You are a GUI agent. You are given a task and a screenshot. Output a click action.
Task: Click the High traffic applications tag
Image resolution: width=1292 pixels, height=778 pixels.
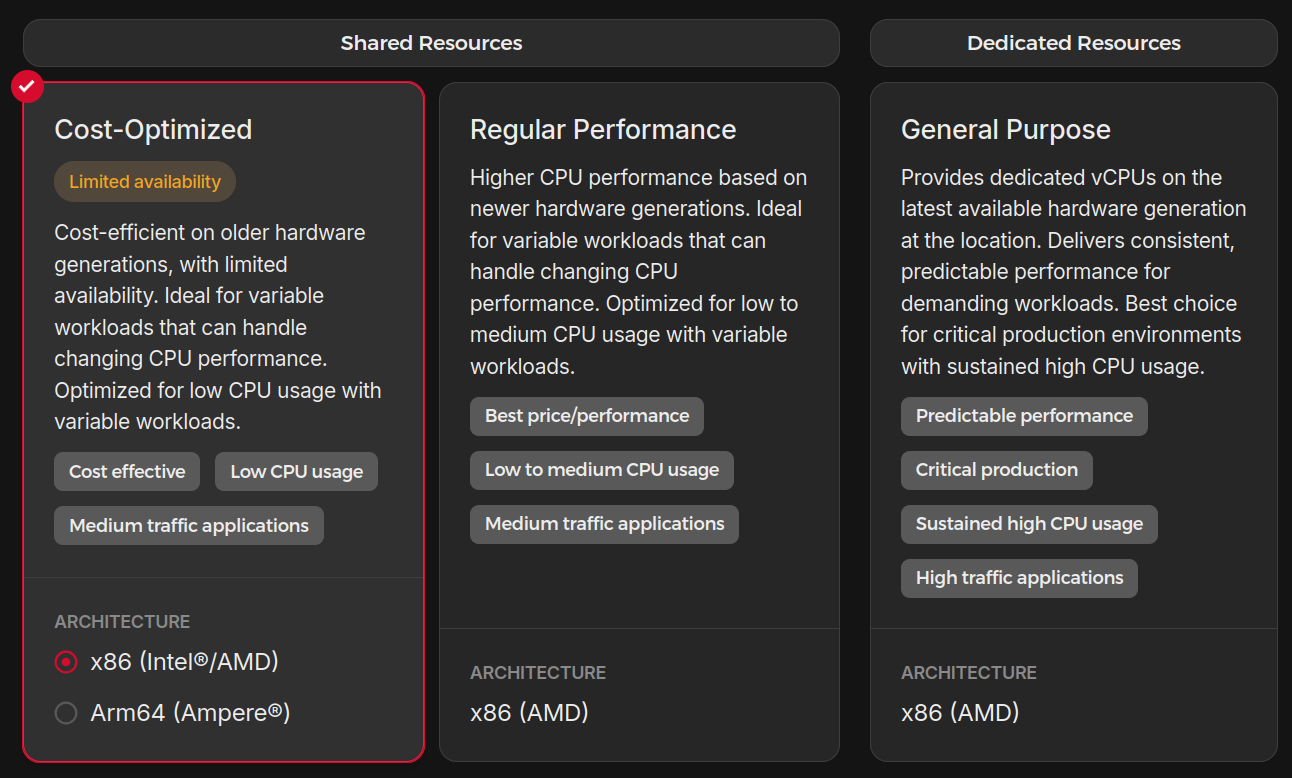[1019, 578]
